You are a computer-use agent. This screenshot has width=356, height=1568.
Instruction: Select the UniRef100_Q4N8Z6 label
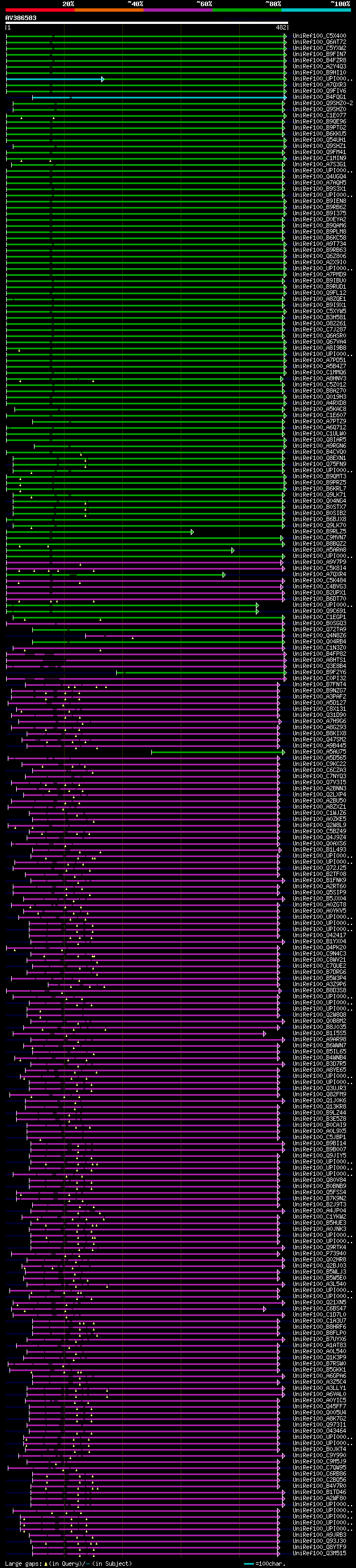[x=319, y=635]
